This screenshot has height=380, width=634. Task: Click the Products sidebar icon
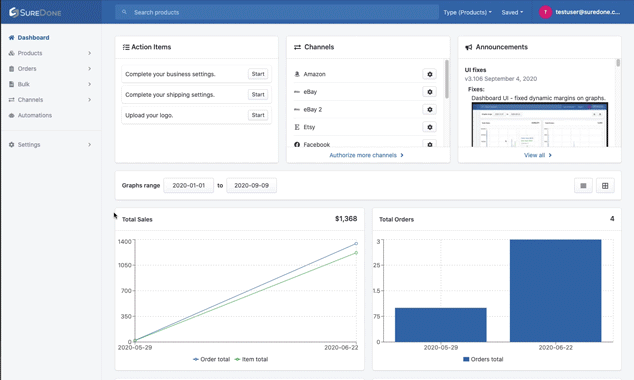11,53
